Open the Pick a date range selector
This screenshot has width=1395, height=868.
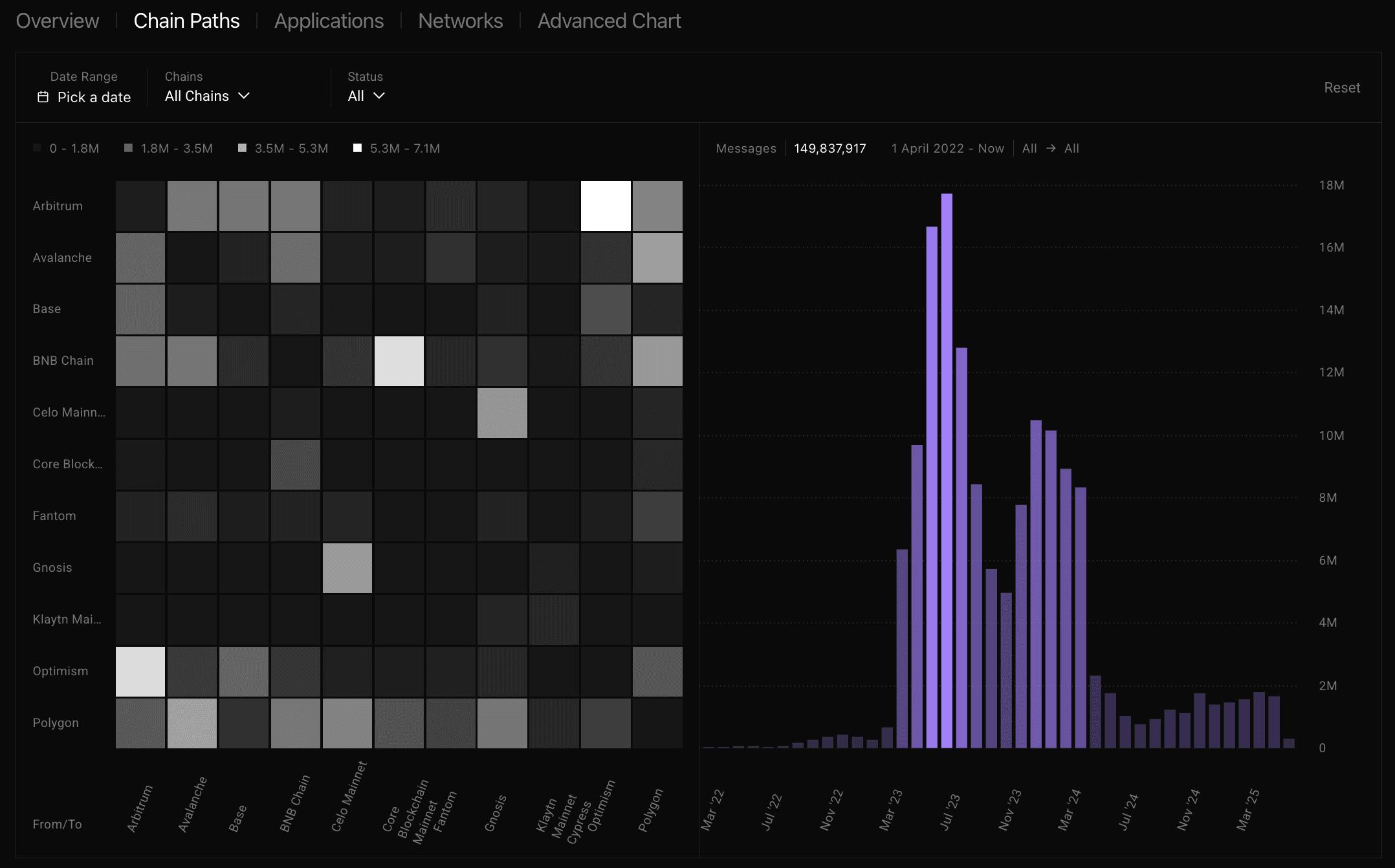[x=93, y=97]
